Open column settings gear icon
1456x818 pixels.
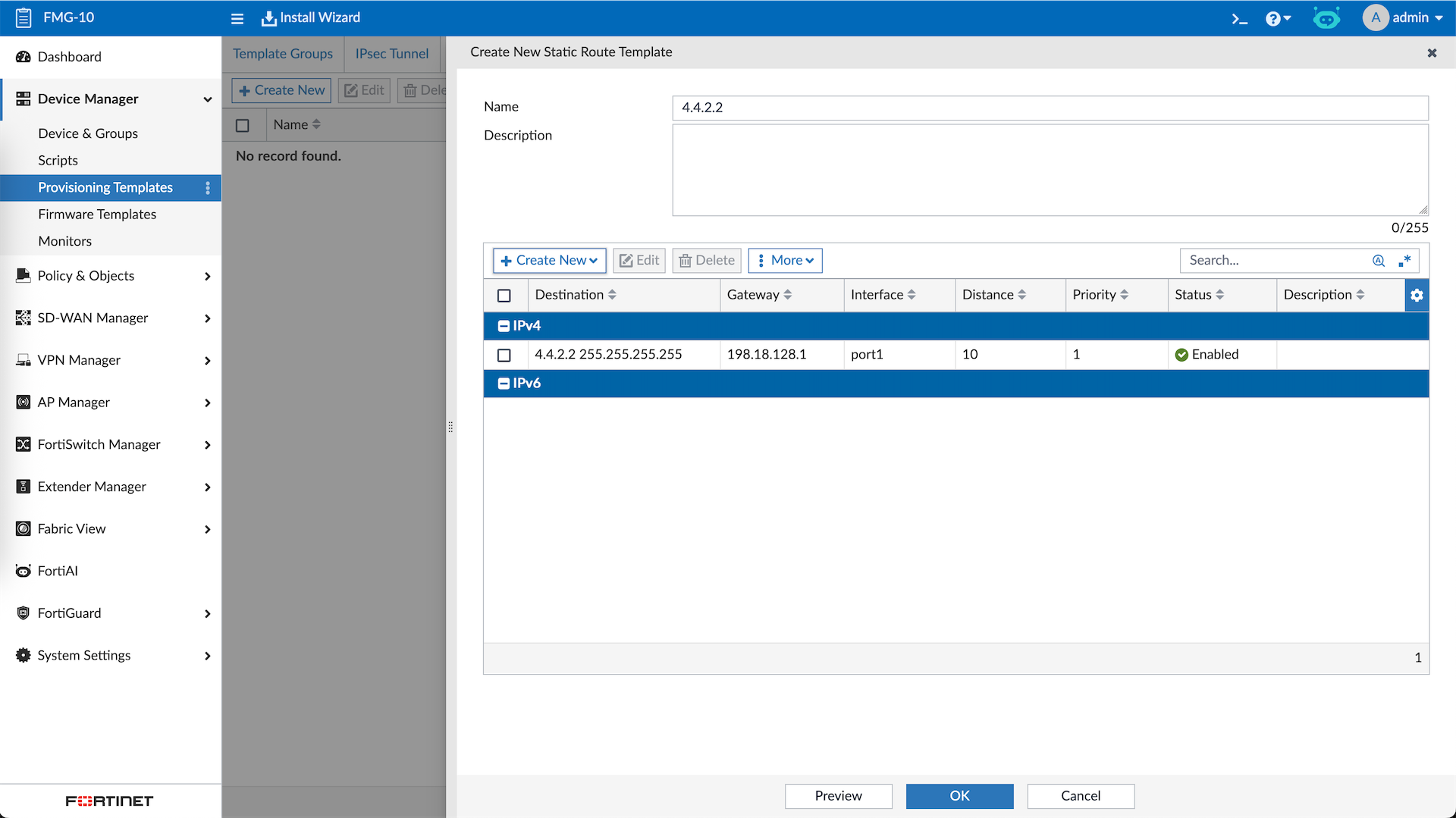point(1417,295)
